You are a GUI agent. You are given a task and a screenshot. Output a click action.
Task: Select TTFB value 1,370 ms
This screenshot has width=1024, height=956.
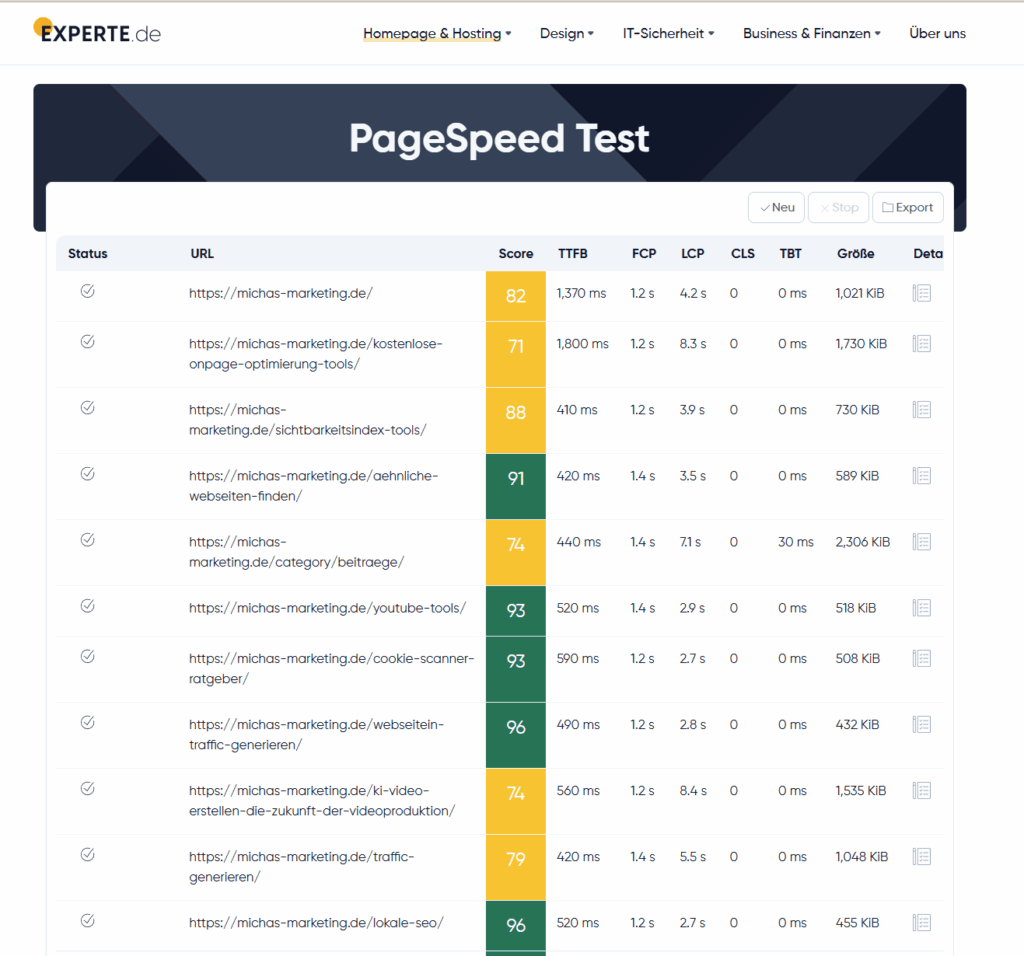tap(581, 293)
